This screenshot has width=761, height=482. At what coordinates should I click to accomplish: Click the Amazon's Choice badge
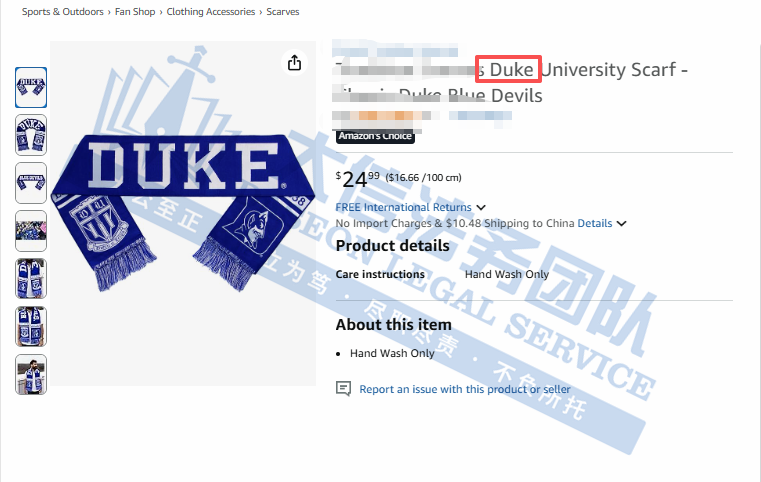tap(375, 136)
